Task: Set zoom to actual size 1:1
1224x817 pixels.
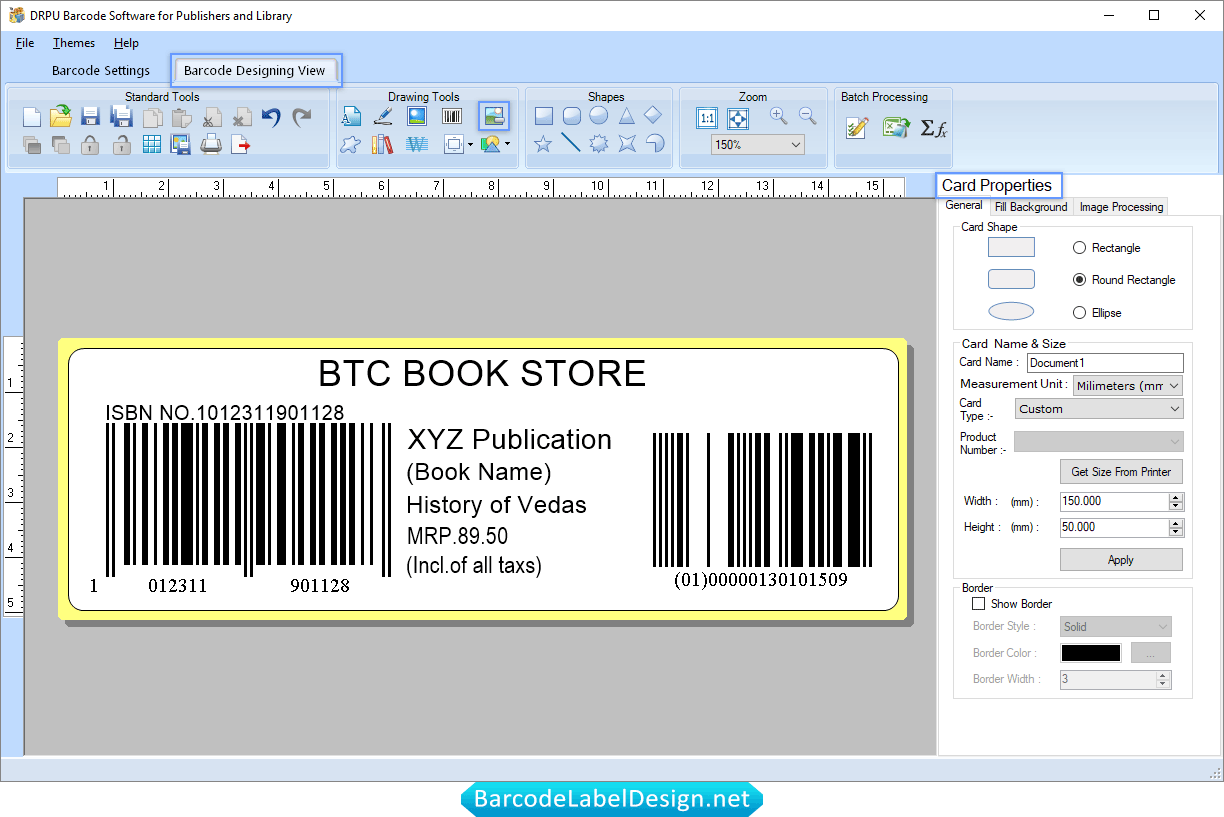Action: [x=707, y=118]
